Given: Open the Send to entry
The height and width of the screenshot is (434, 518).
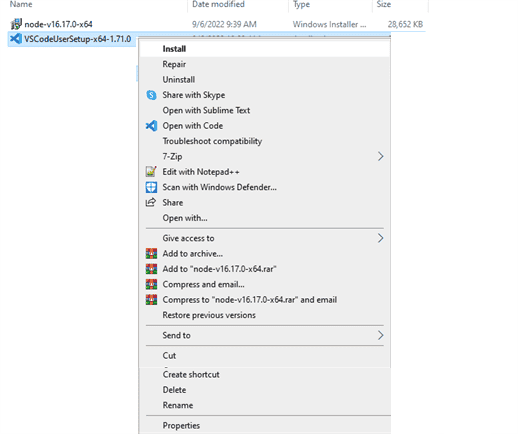Looking at the screenshot, I should [x=265, y=335].
